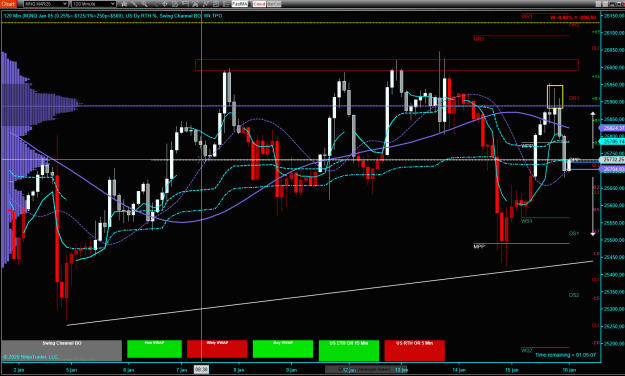Click the DS1 pivot level label
Image resolution: width=625 pixels, height=376 pixels.
click(574, 233)
